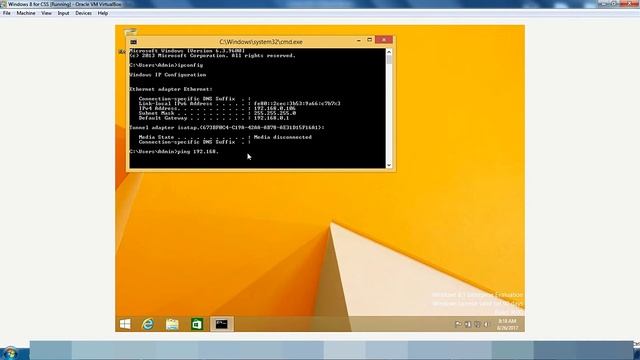Screen dimensions: 640x360
Task: Click the 'Tunnel adapter isatap' line
Action: 227,128
